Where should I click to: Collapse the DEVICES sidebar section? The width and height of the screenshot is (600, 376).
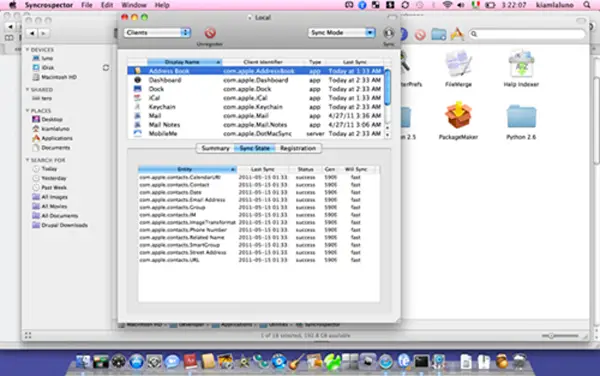point(28,50)
